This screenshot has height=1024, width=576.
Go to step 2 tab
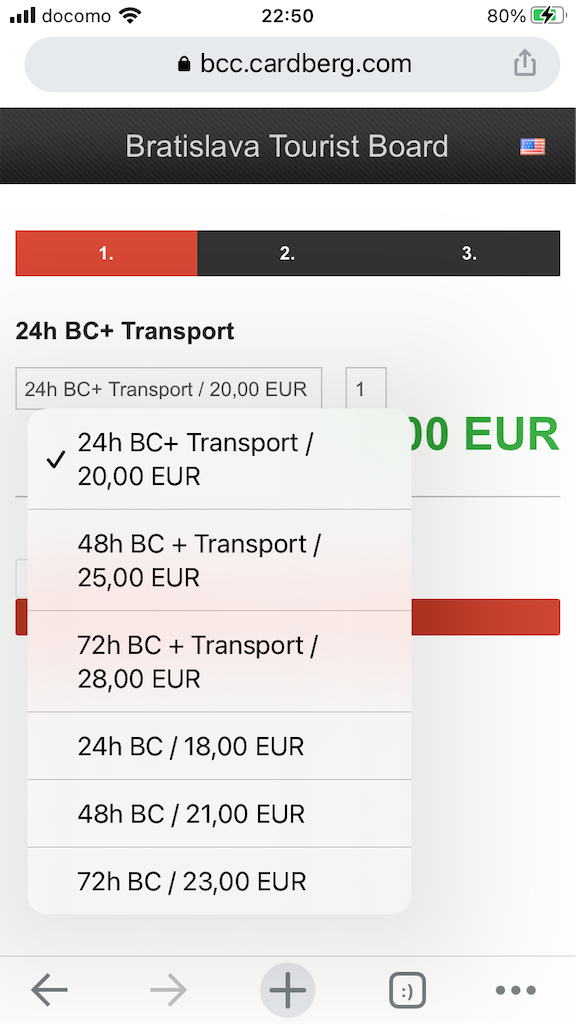click(287, 253)
